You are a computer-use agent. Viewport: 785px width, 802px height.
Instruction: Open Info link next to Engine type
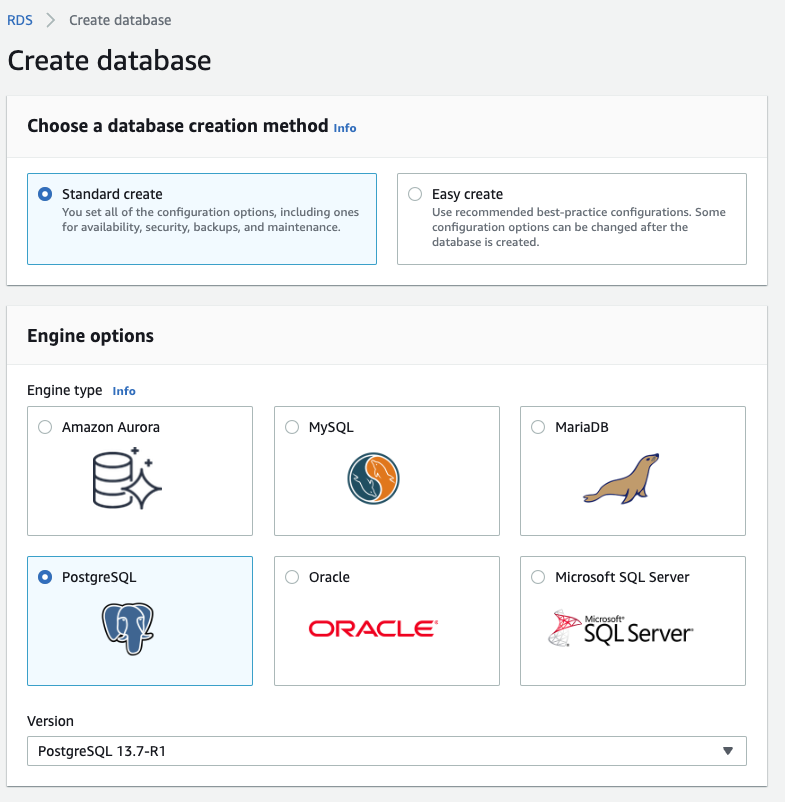tap(124, 391)
